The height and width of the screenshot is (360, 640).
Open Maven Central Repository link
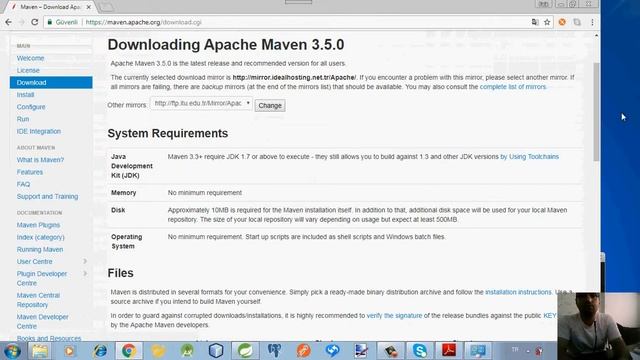pos(38,300)
